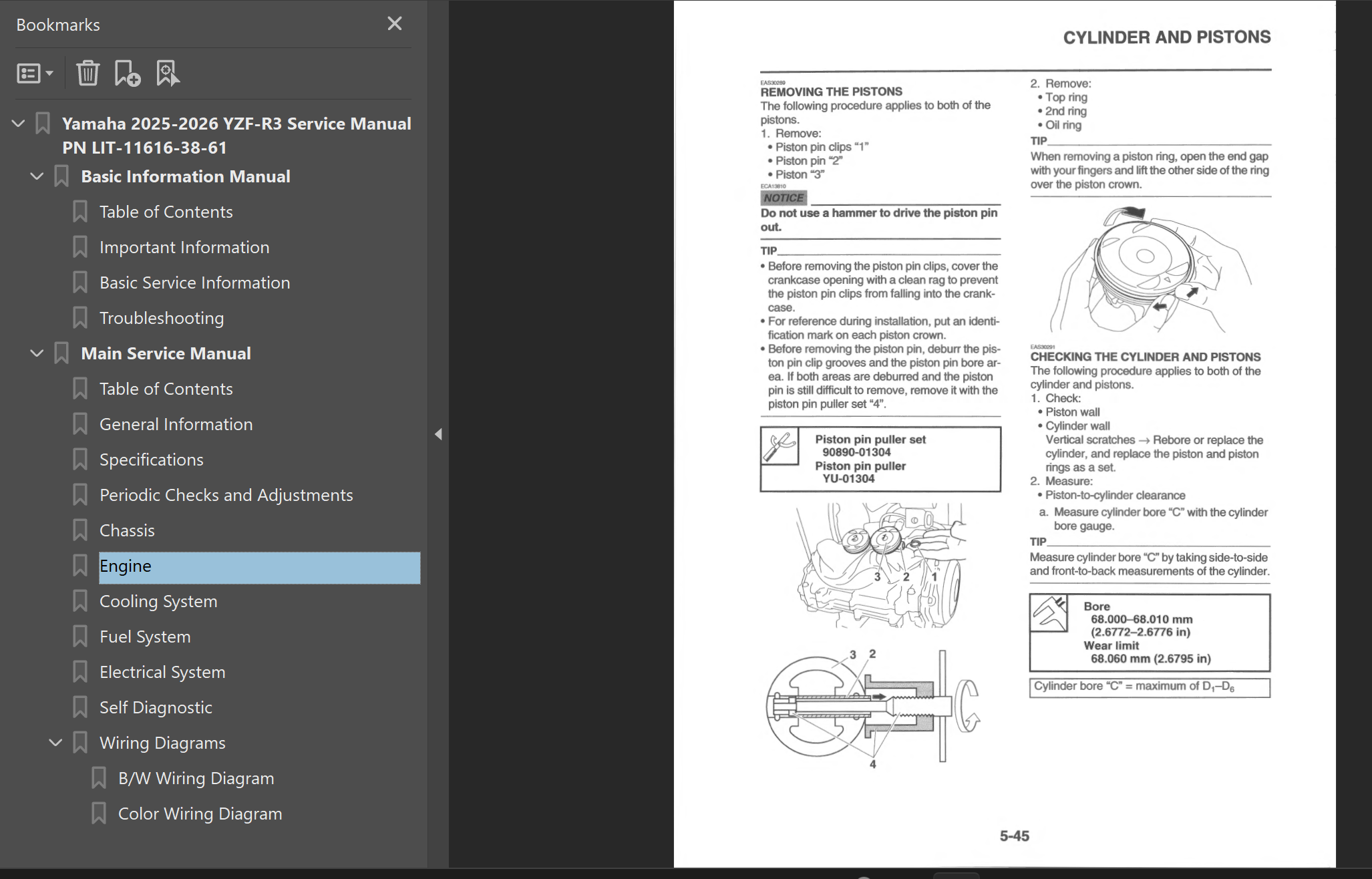Open the Yamaha 2025-2026 YZF-R3 Service Manual bookmark
Image resolution: width=1372 pixels, height=879 pixels.
pos(236,136)
